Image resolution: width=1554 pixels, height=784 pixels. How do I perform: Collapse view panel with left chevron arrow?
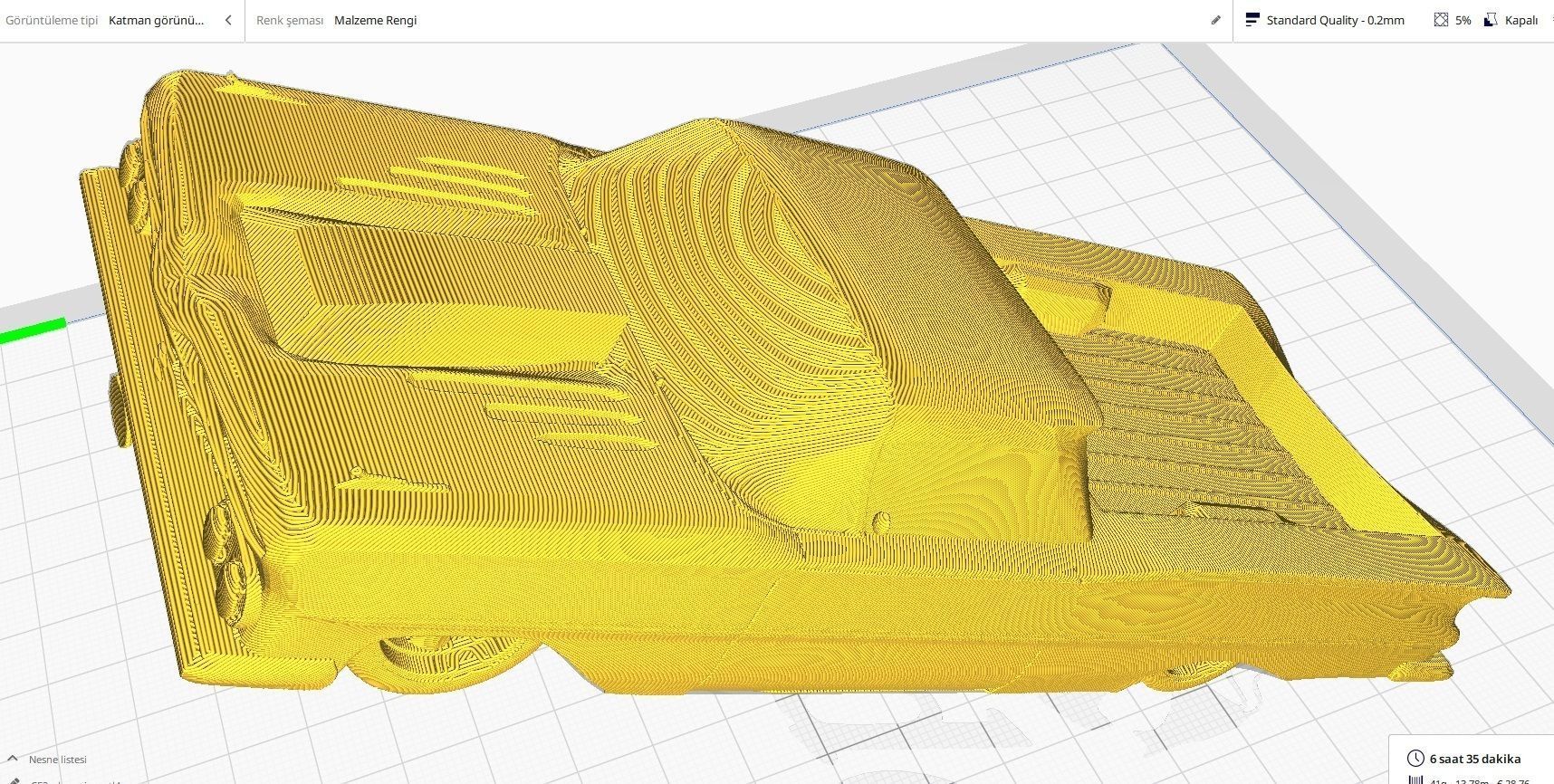tap(228, 20)
